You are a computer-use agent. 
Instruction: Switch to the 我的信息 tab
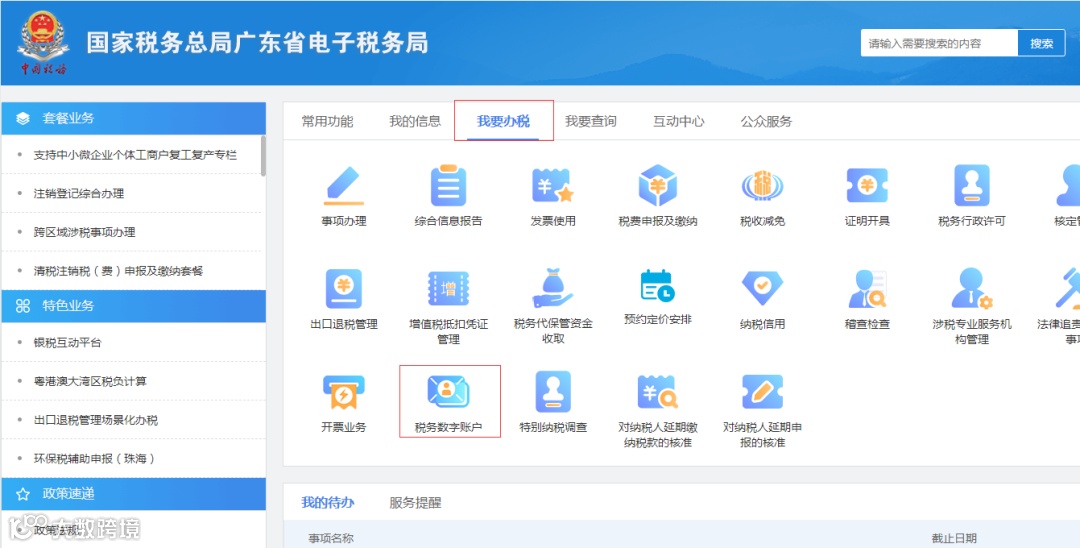coord(415,122)
